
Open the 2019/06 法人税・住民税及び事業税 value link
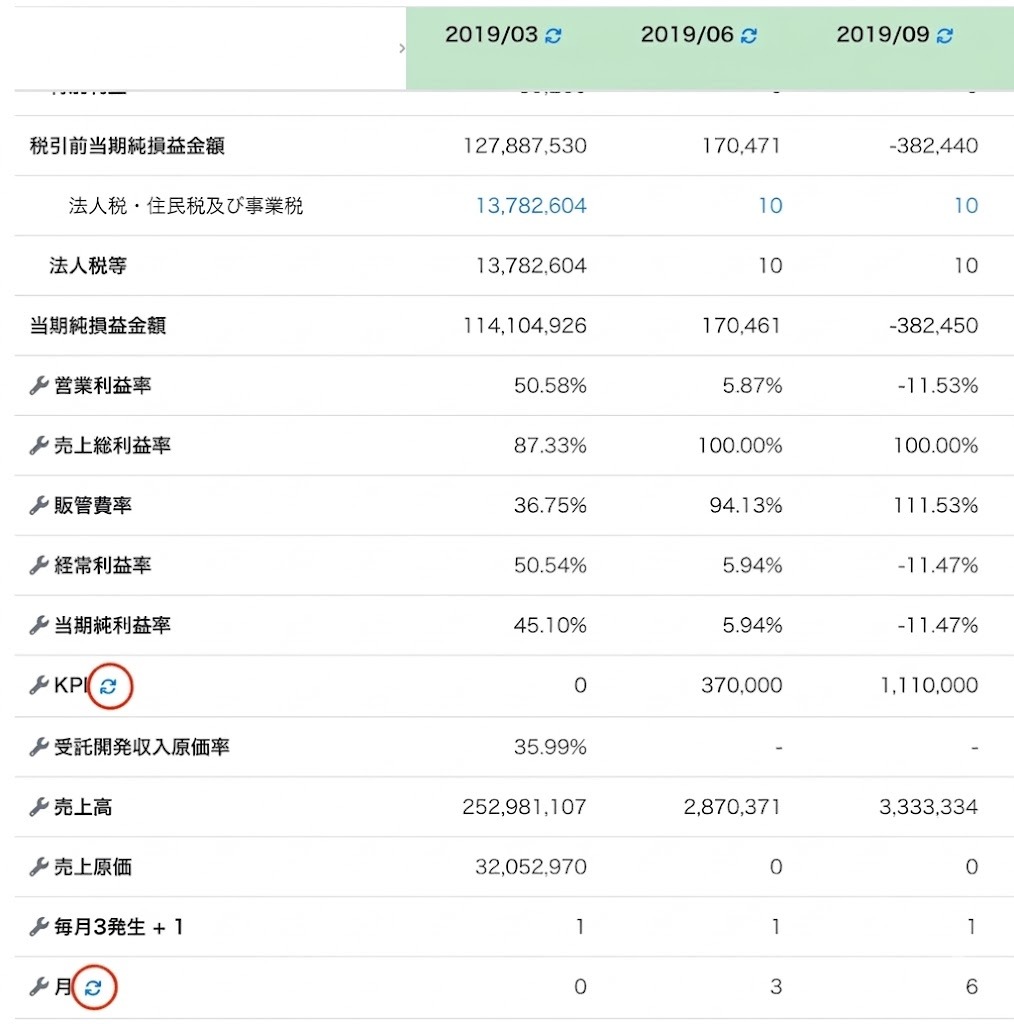pyautogui.click(x=770, y=206)
